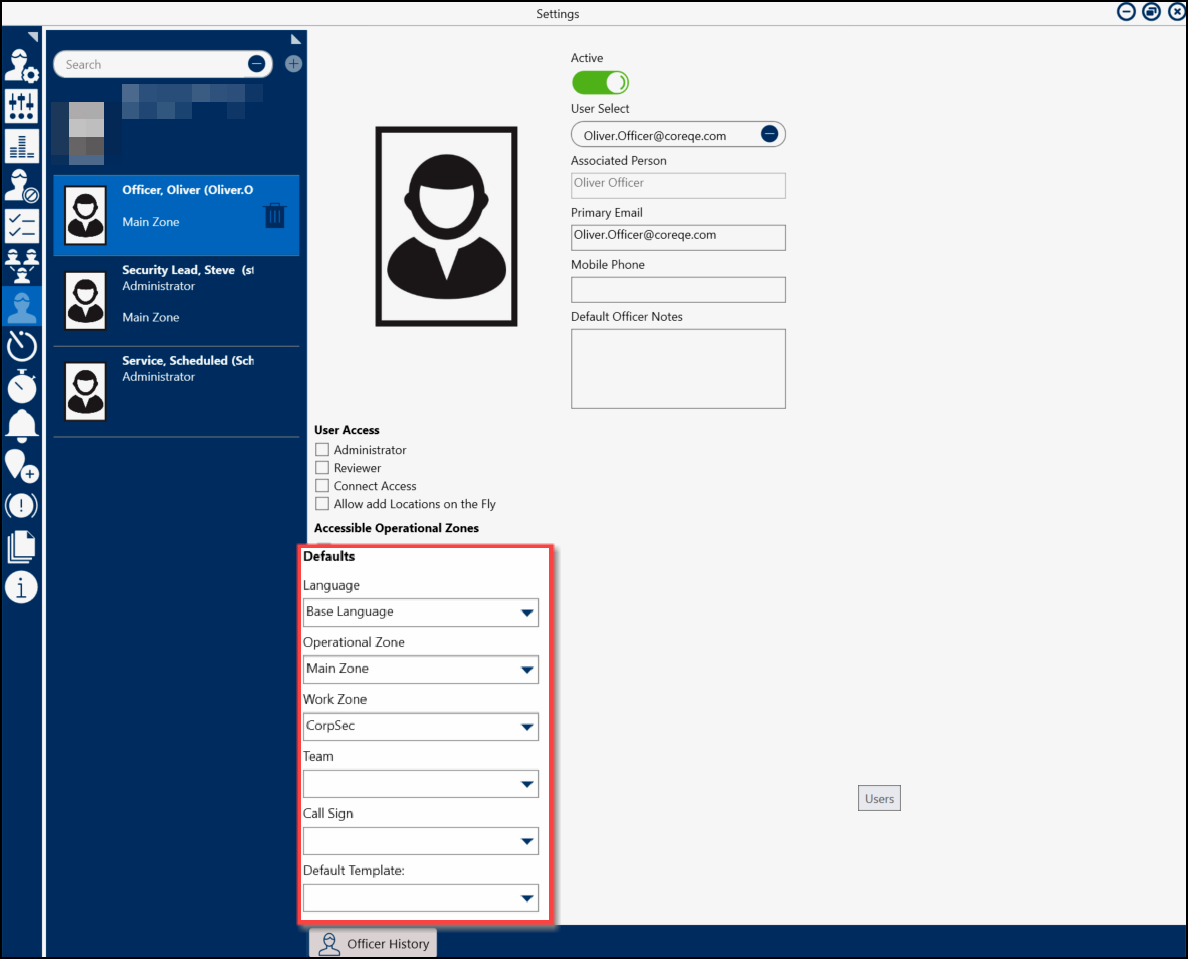Screen dimensions: 1188x959
Task: Click the Officer History button
Action: point(374,944)
